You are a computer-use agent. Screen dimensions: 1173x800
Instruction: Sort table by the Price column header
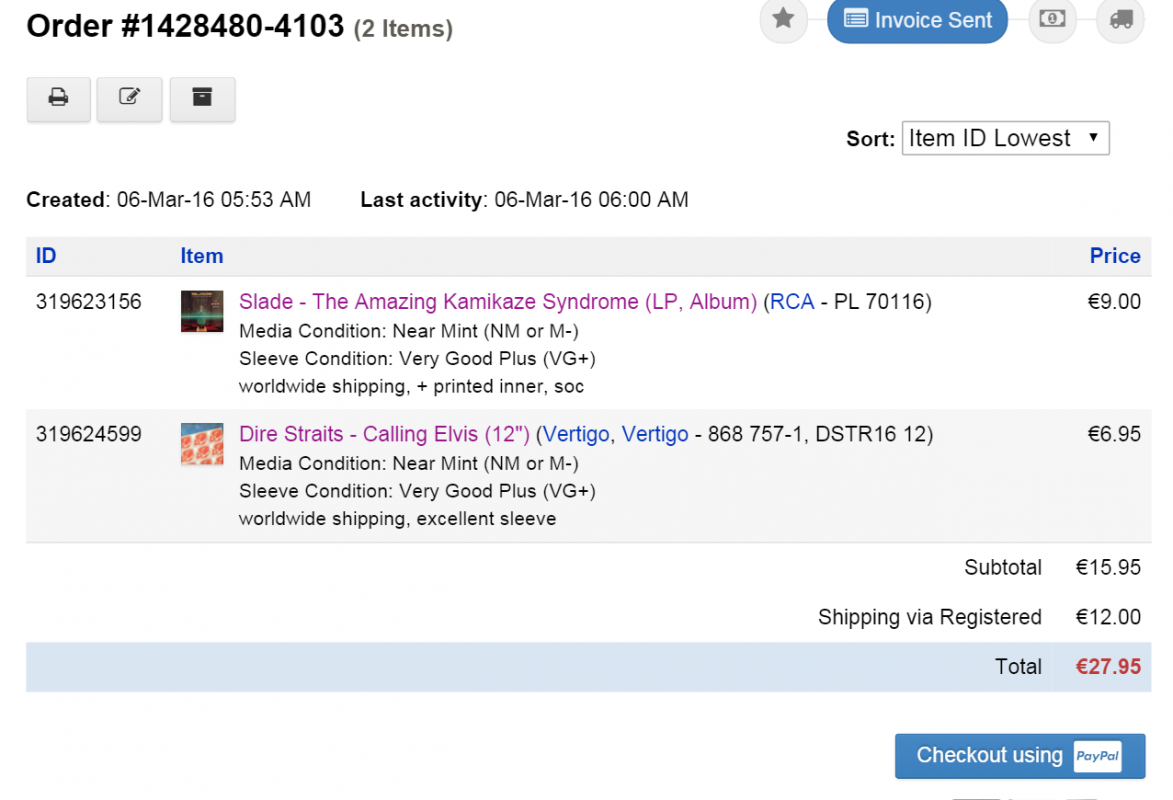point(1114,256)
